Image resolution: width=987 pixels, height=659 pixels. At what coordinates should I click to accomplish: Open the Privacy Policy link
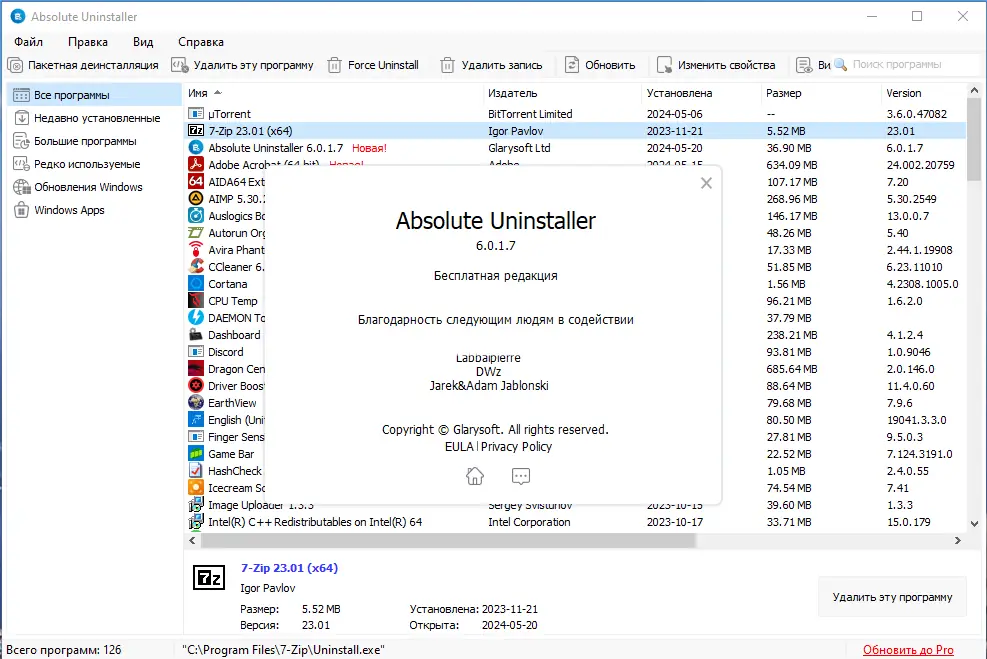click(x=516, y=447)
